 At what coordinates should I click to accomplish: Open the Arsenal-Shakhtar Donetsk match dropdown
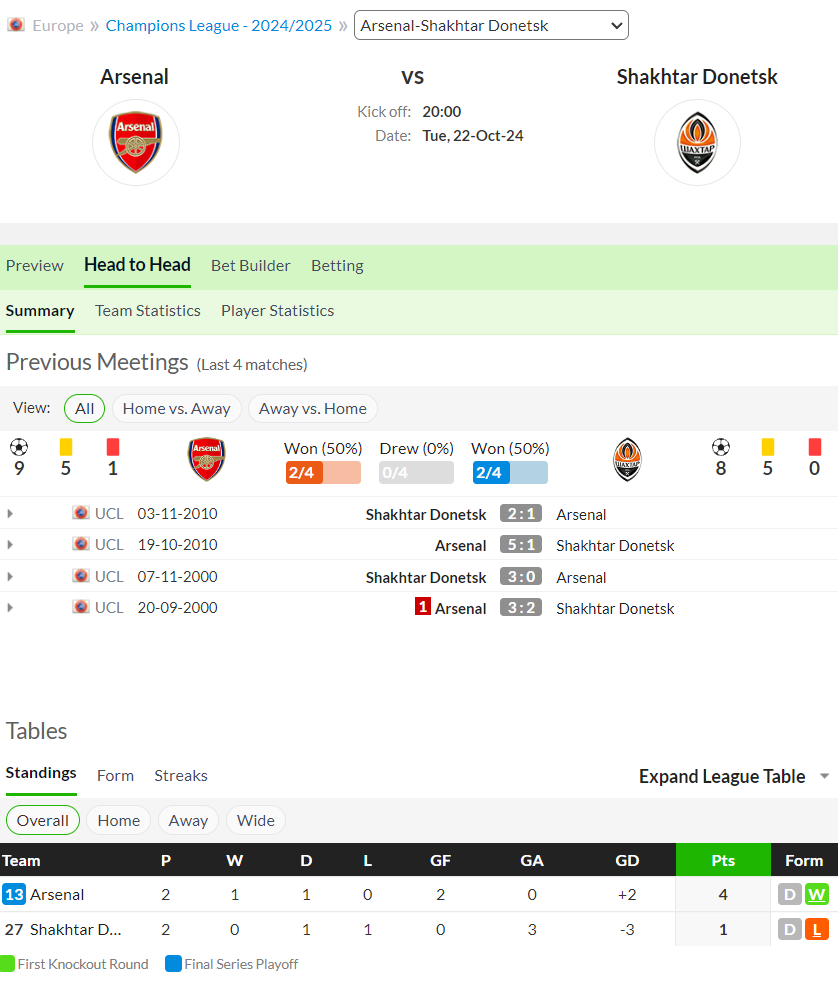click(x=491, y=25)
